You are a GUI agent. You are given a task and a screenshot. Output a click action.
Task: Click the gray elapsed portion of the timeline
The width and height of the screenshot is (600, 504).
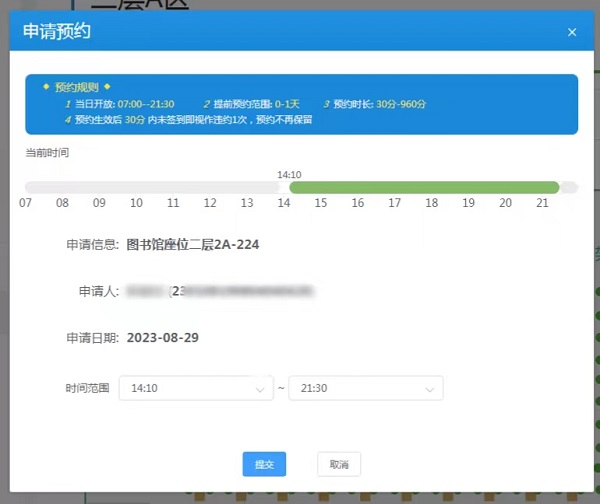coord(150,187)
